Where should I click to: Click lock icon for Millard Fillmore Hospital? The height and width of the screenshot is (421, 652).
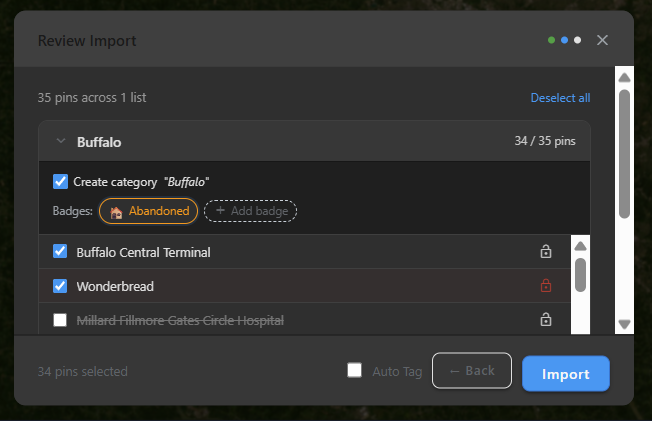[x=546, y=319]
